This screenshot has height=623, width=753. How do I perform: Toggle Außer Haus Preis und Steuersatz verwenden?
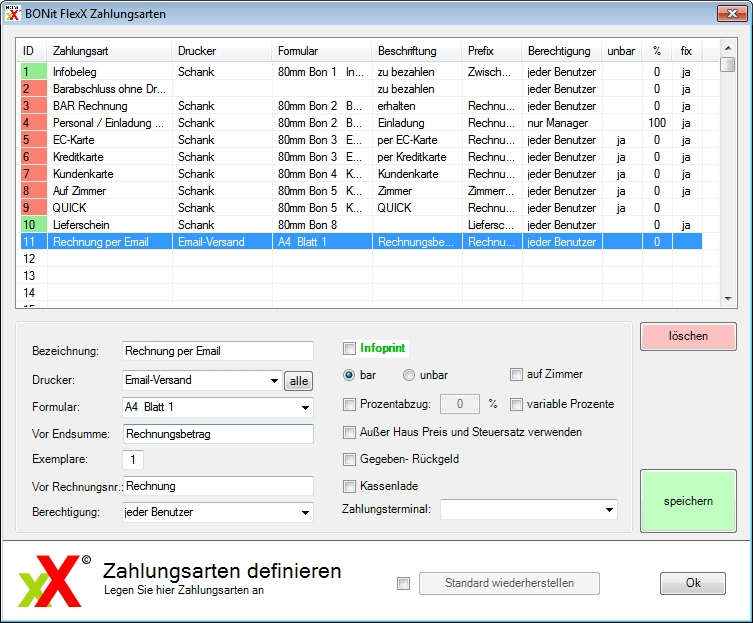349,432
